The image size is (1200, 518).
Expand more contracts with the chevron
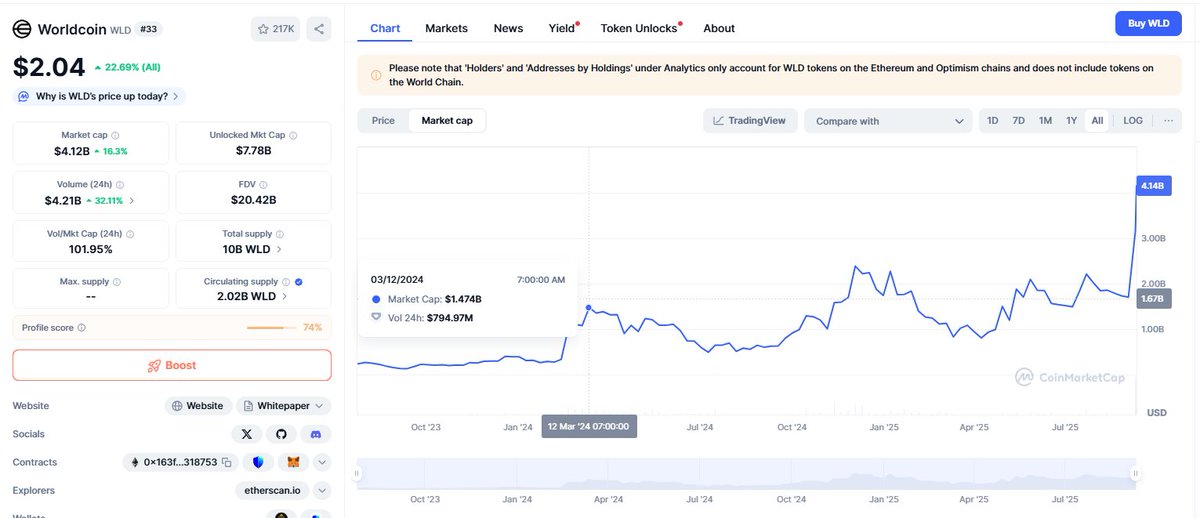click(x=322, y=462)
